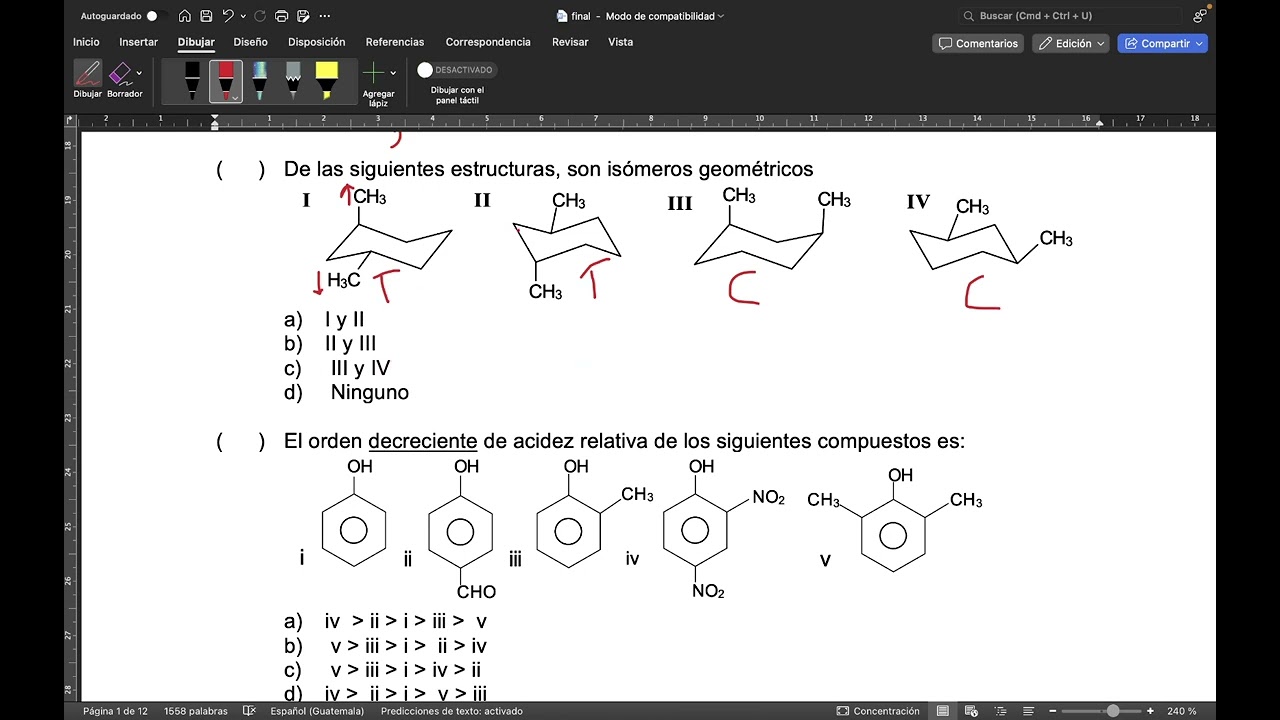Open the document title dropdown chevron
This screenshot has width=1280, height=720.
(721, 16)
